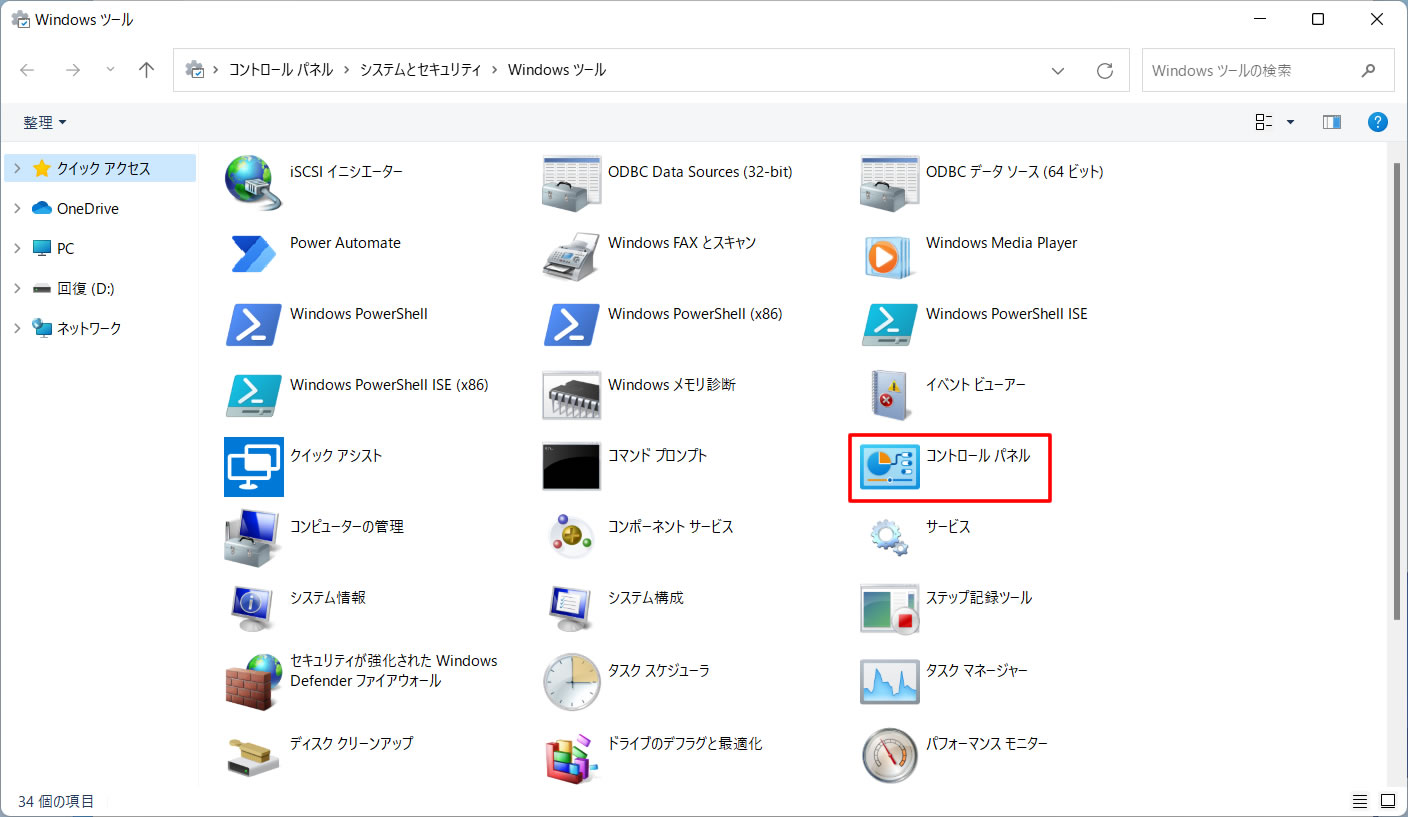
Task: Open ODBC Data Sources (32-bit) icon
Action: tap(571, 183)
